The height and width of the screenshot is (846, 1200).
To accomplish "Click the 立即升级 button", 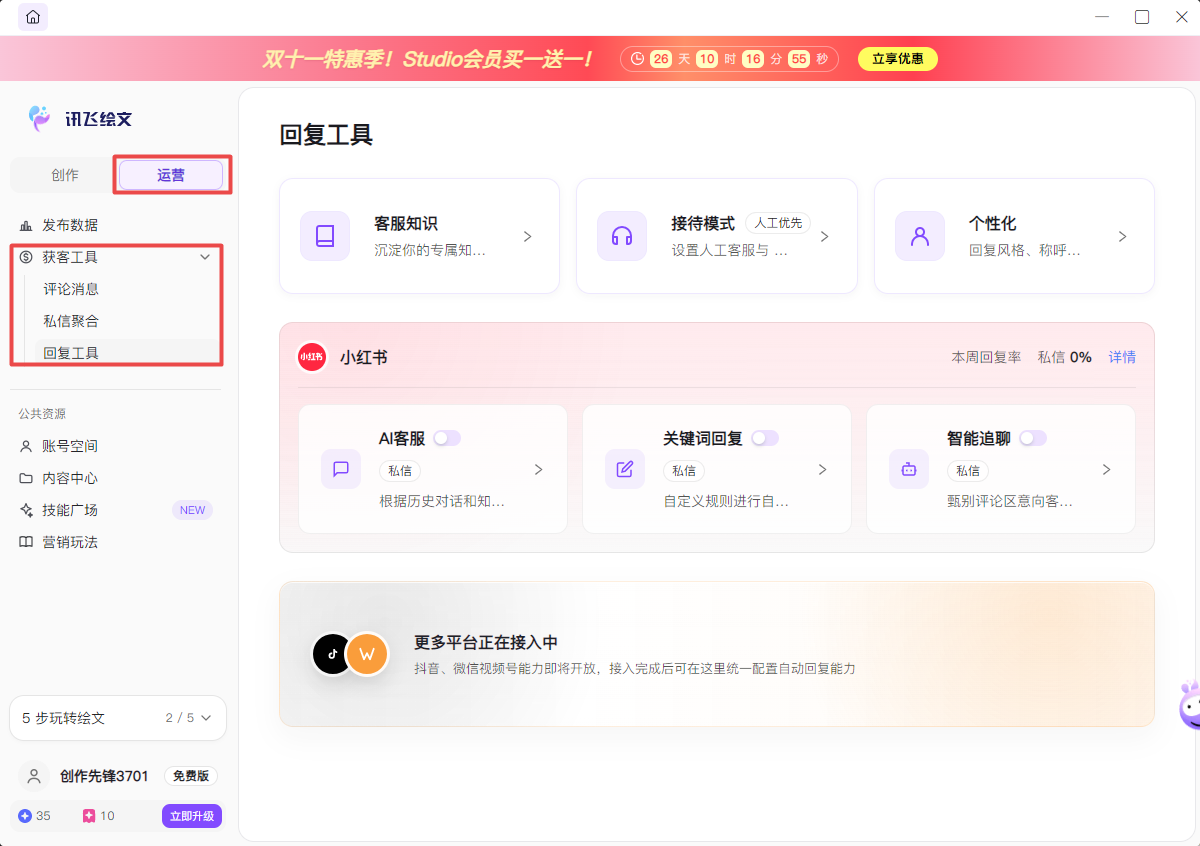I will pos(192,816).
